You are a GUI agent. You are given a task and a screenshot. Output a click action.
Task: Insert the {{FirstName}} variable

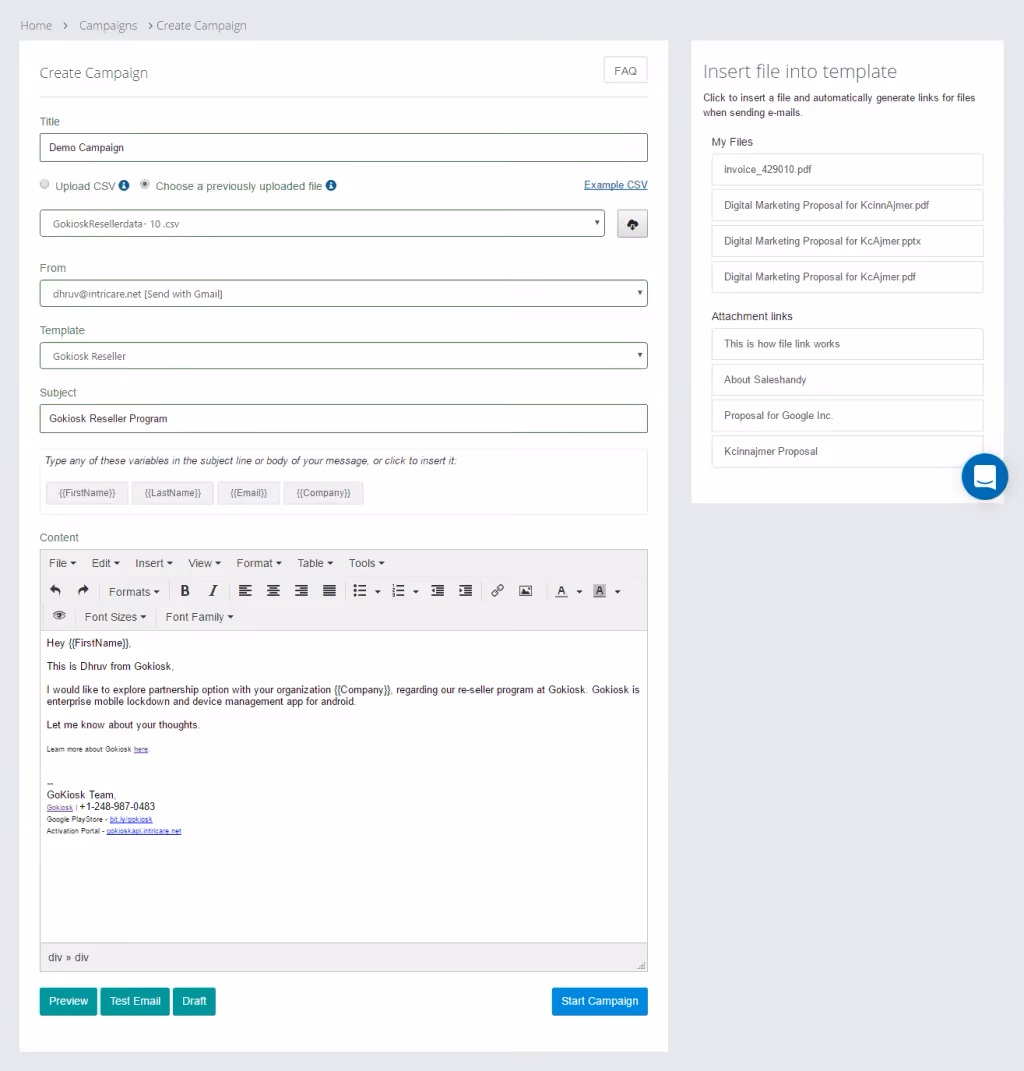tap(87, 492)
